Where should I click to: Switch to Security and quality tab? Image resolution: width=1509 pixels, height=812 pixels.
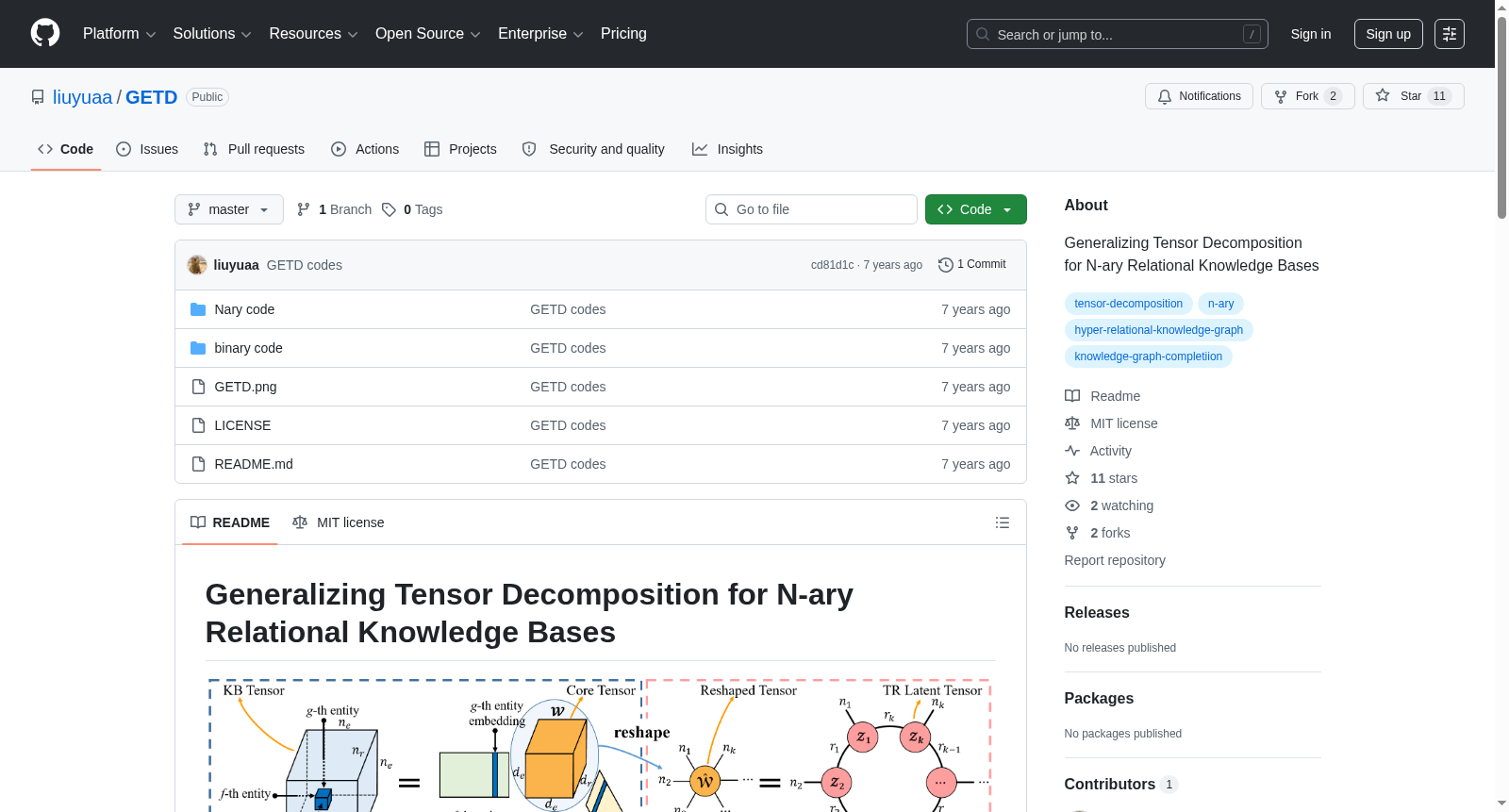coord(593,149)
